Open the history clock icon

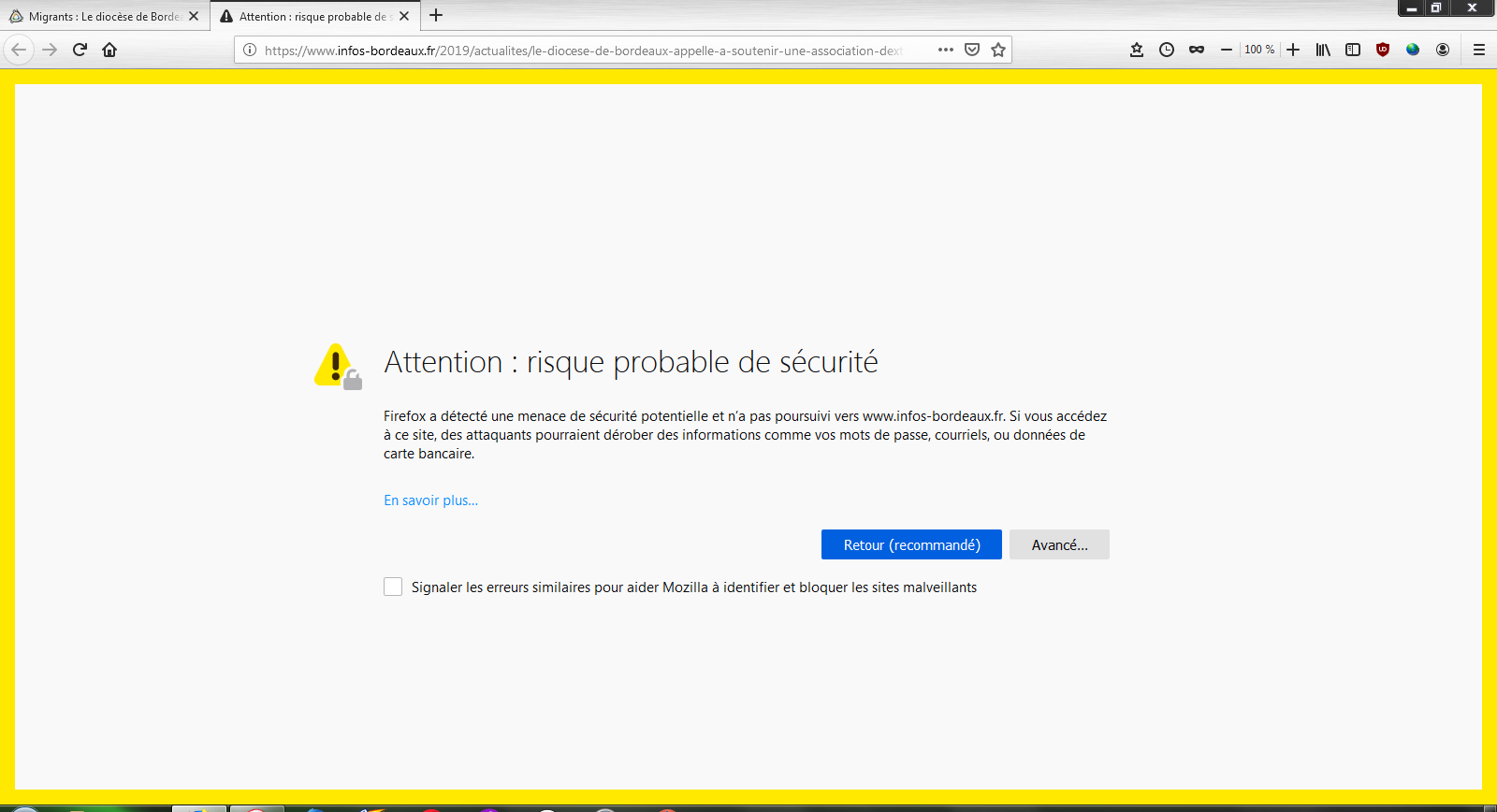tap(1167, 50)
